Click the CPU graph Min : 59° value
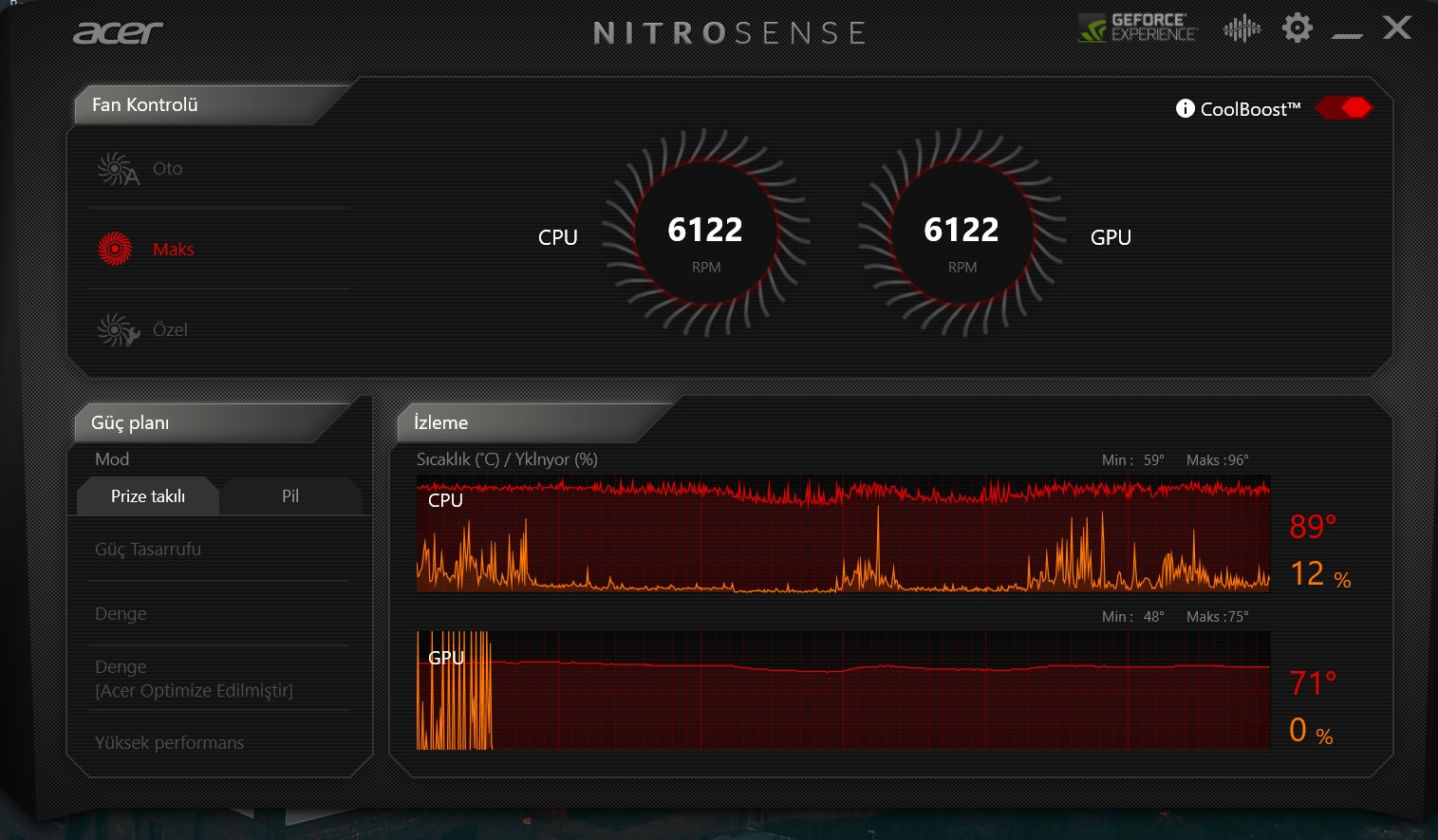 1133,460
